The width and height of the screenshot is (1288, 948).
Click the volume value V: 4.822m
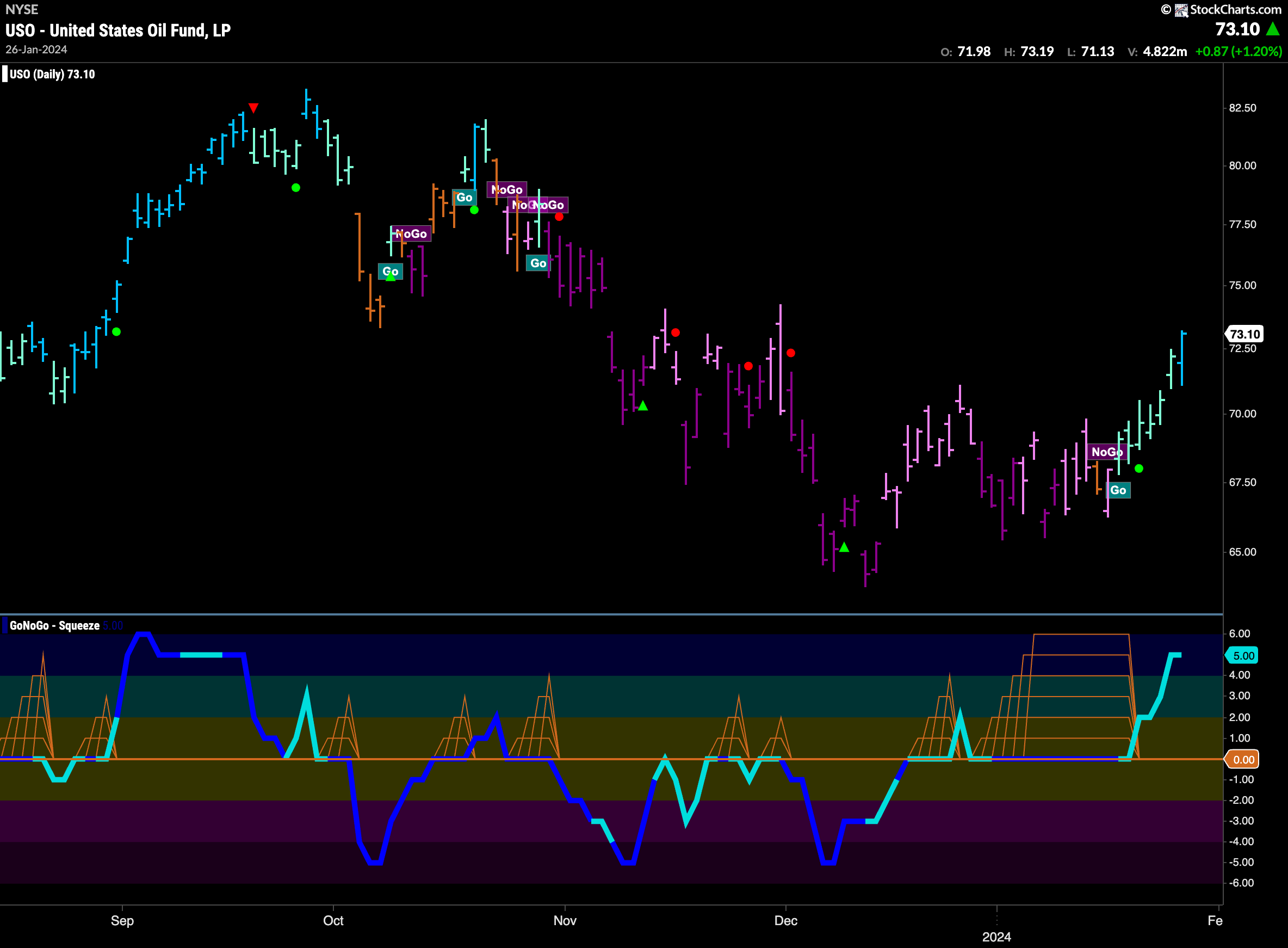pos(1157,52)
